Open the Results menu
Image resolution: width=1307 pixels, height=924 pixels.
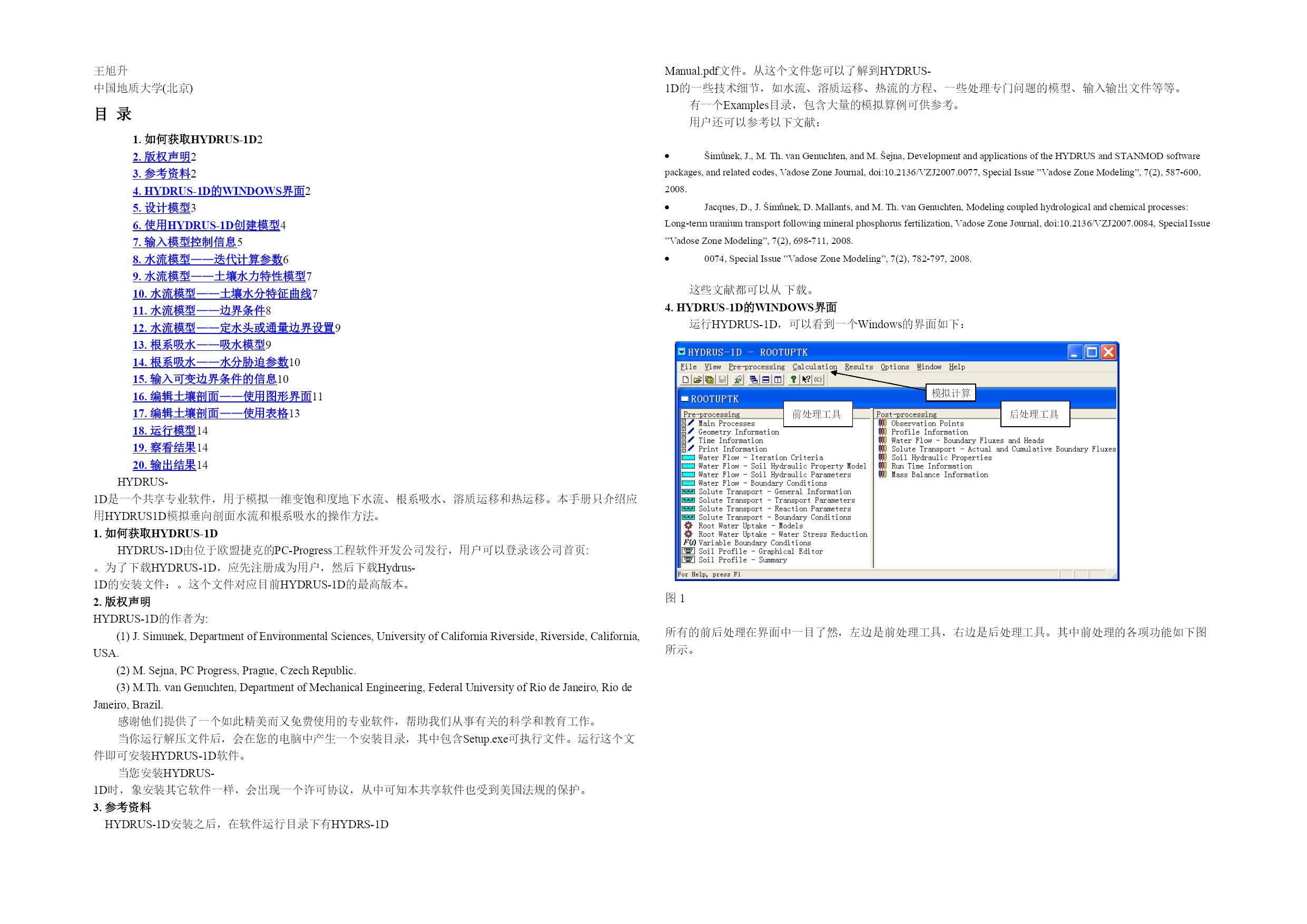tap(859, 367)
